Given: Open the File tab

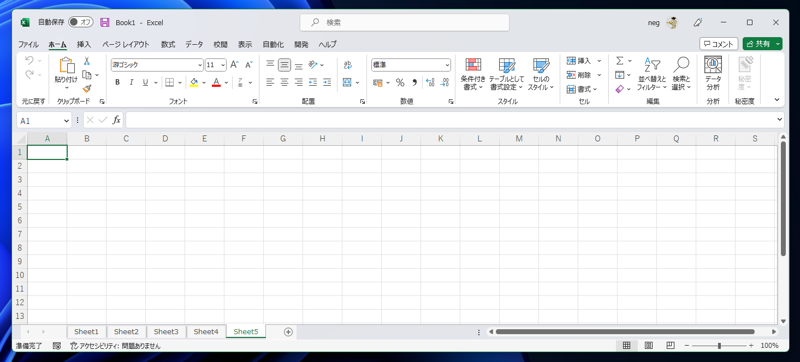Looking at the screenshot, I should tap(29, 44).
